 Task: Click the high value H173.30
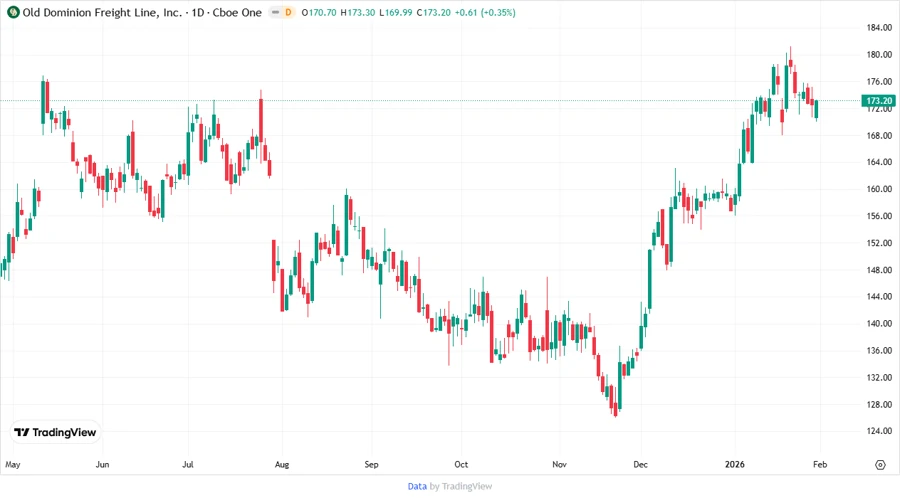click(358, 12)
